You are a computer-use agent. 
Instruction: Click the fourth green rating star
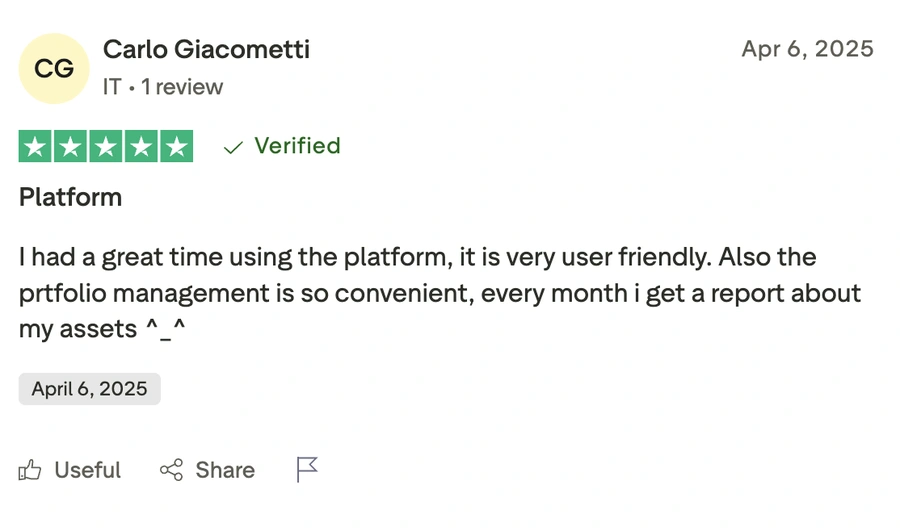coord(141,147)
